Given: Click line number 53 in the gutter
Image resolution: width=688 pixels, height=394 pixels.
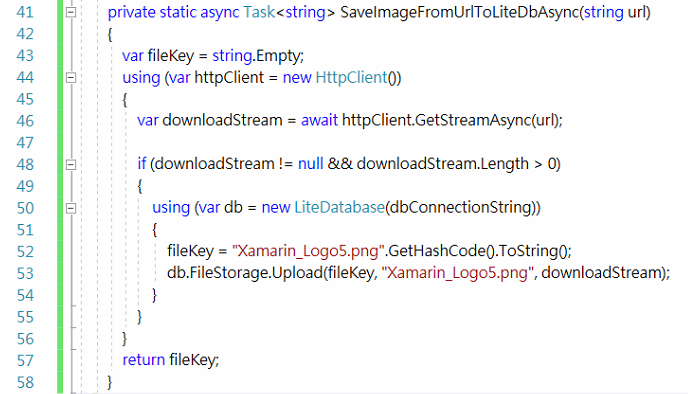Looking at the screenshot, I should (25, 273).
